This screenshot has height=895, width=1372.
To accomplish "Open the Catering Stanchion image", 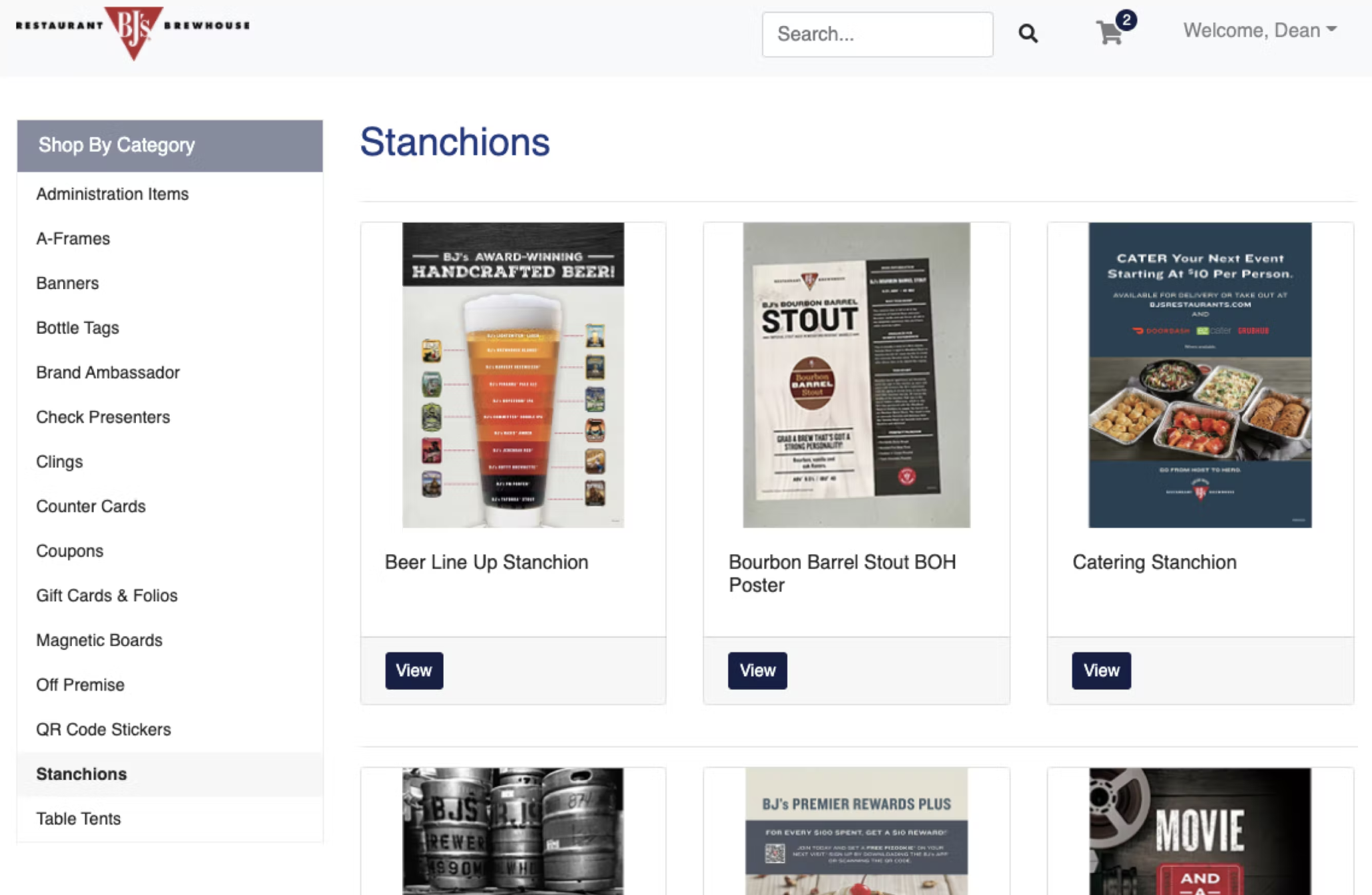I will point(1200,375).
